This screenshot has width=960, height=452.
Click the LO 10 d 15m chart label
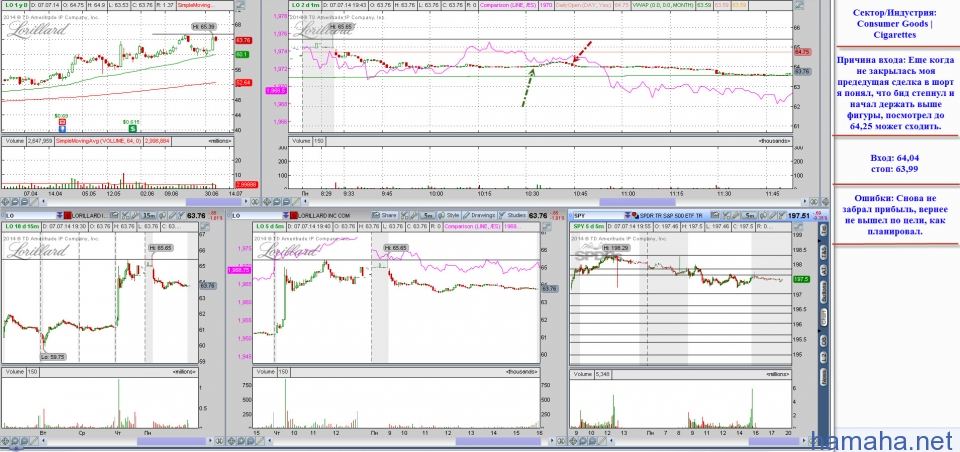click(22, 227)
